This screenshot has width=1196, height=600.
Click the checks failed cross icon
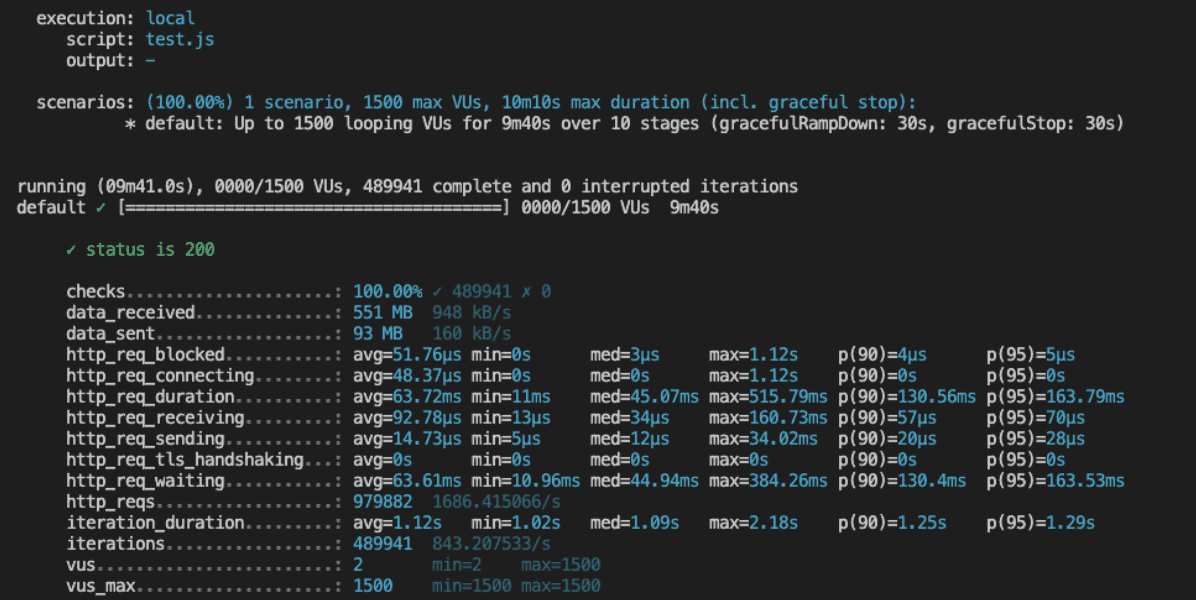tap(526, 291)
